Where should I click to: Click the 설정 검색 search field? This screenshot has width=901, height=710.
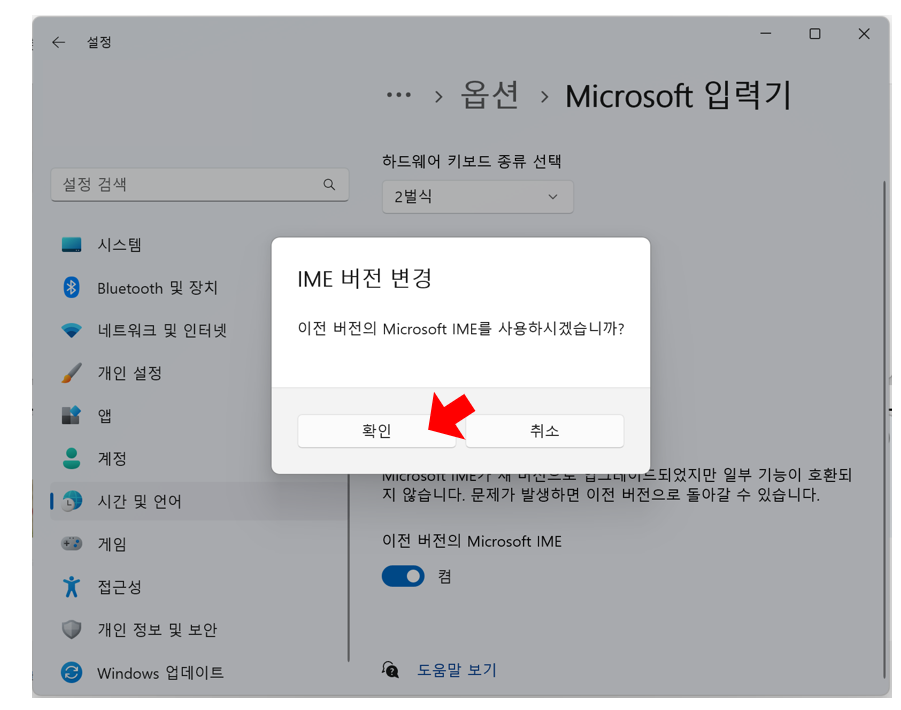[200, 184]
